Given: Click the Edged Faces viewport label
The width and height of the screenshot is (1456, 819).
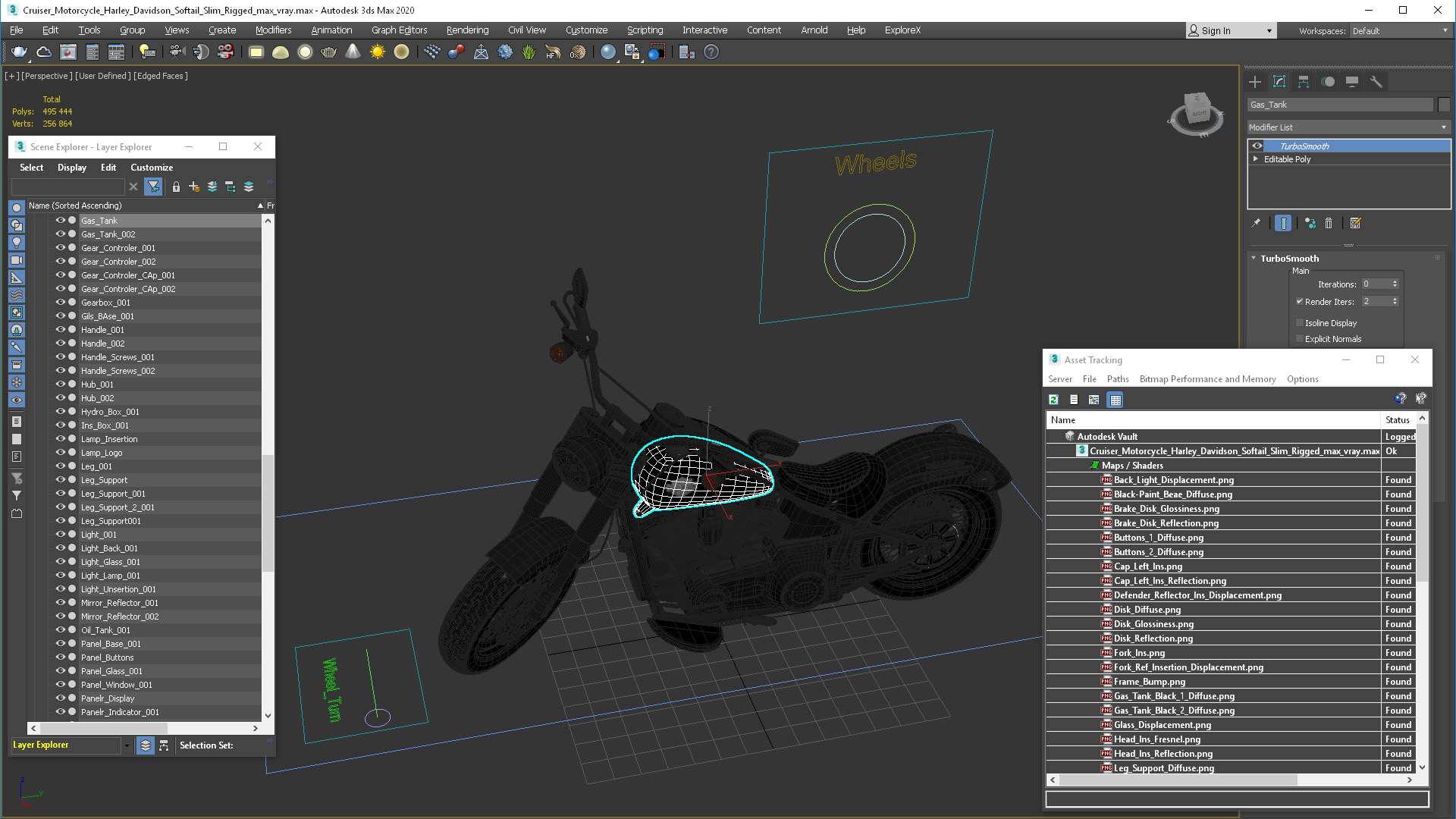Looking at the screenshot, I should click(161, 76).
